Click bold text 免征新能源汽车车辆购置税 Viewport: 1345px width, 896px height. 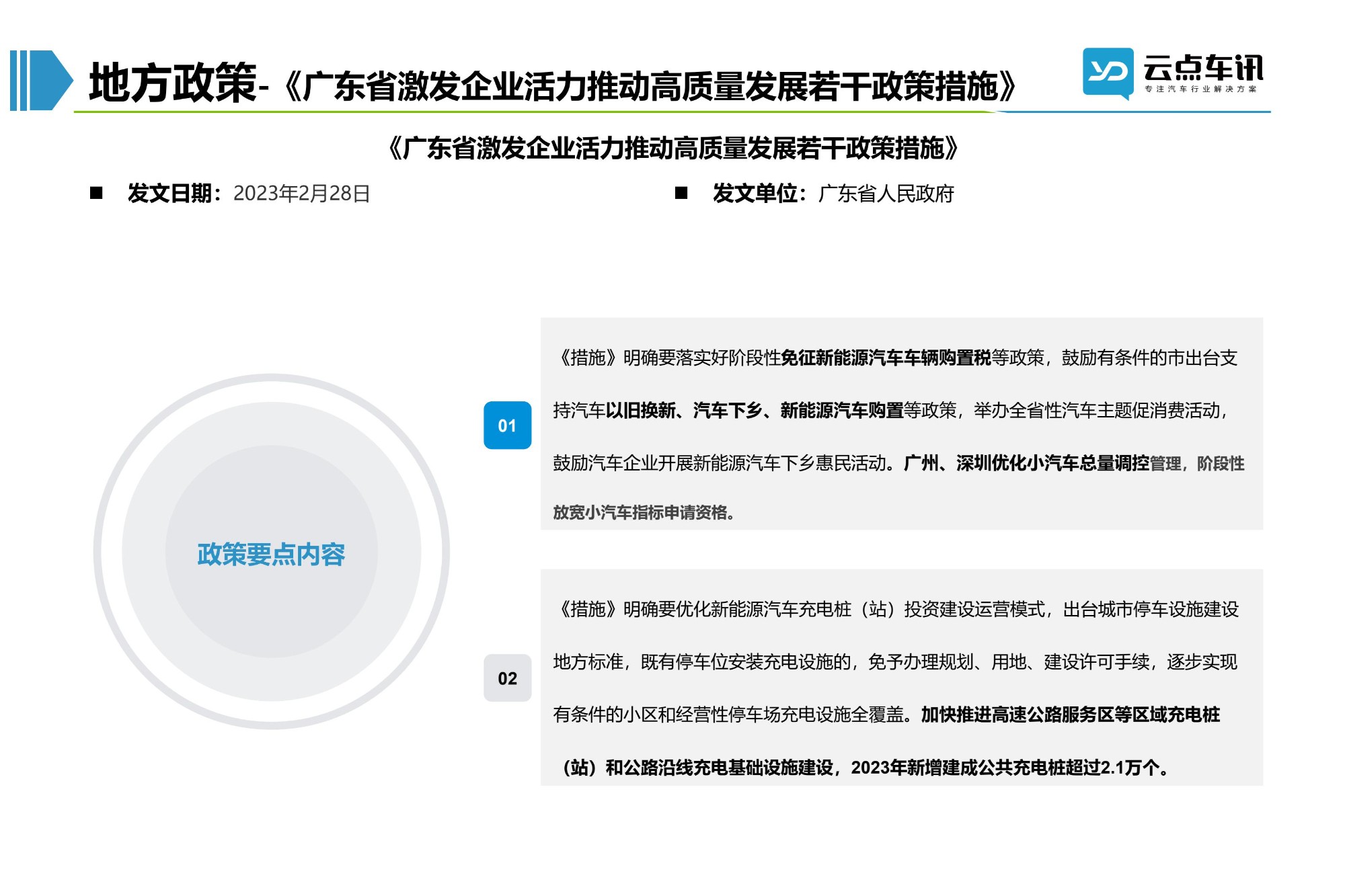pyautogui.click(x=886, y=358)
